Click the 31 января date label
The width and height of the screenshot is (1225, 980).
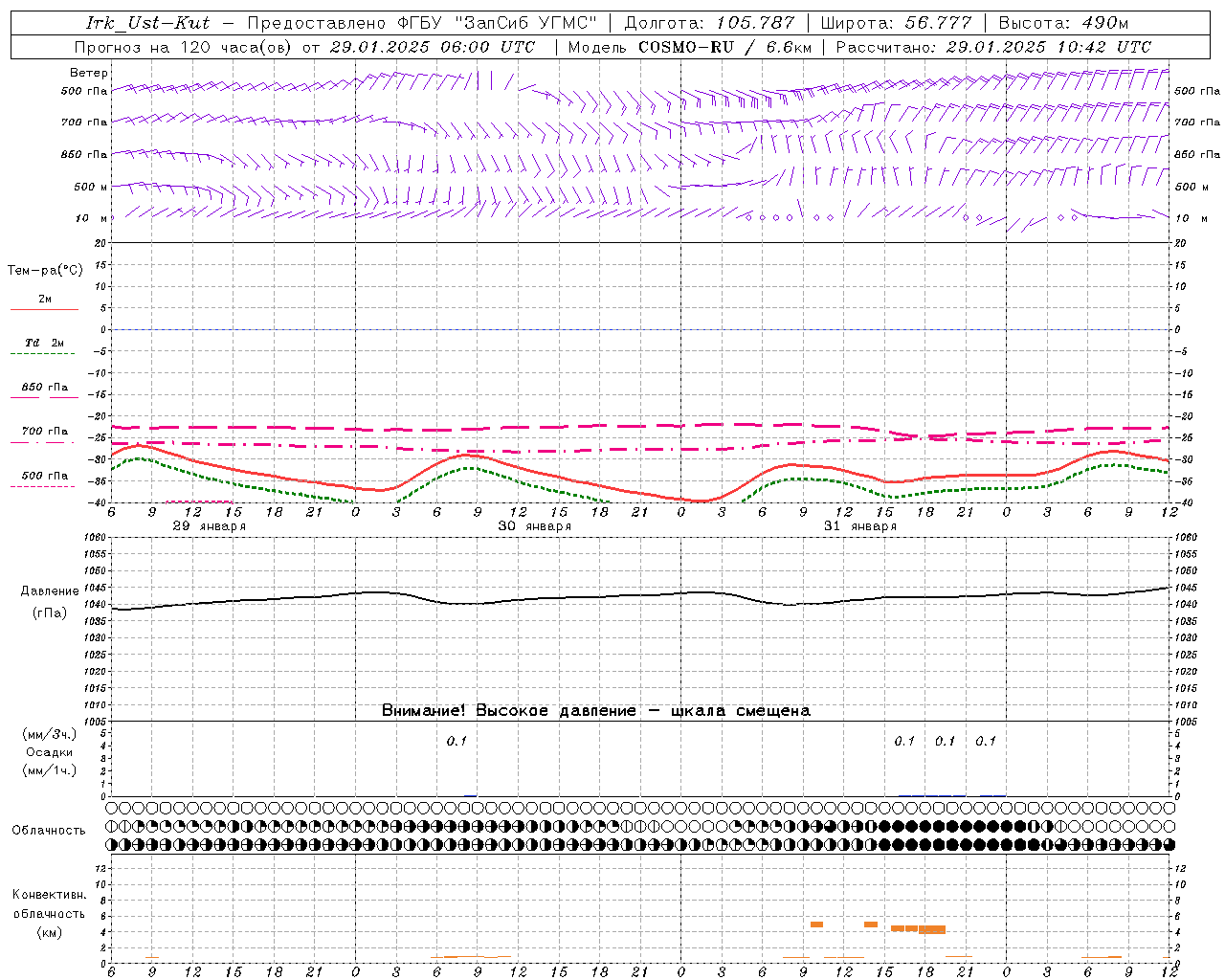coord(859,526)
